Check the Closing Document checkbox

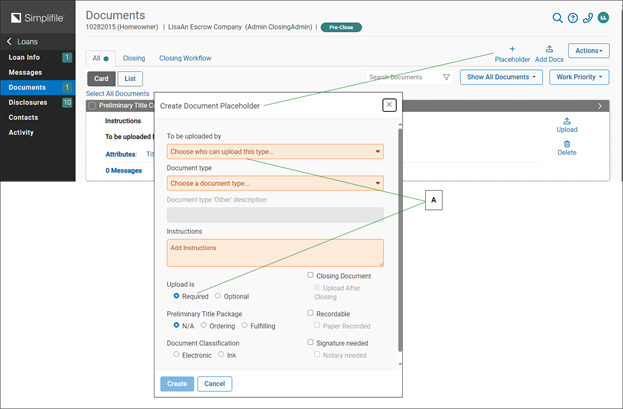pyautogui.click(x=310, y=275)
